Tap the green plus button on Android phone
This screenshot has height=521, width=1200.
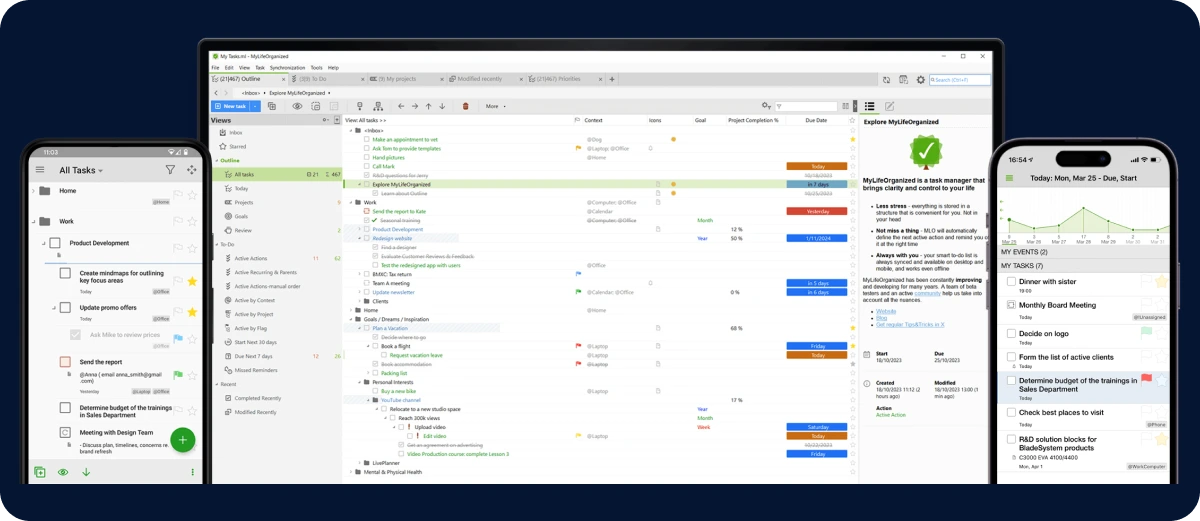[182, 439]
